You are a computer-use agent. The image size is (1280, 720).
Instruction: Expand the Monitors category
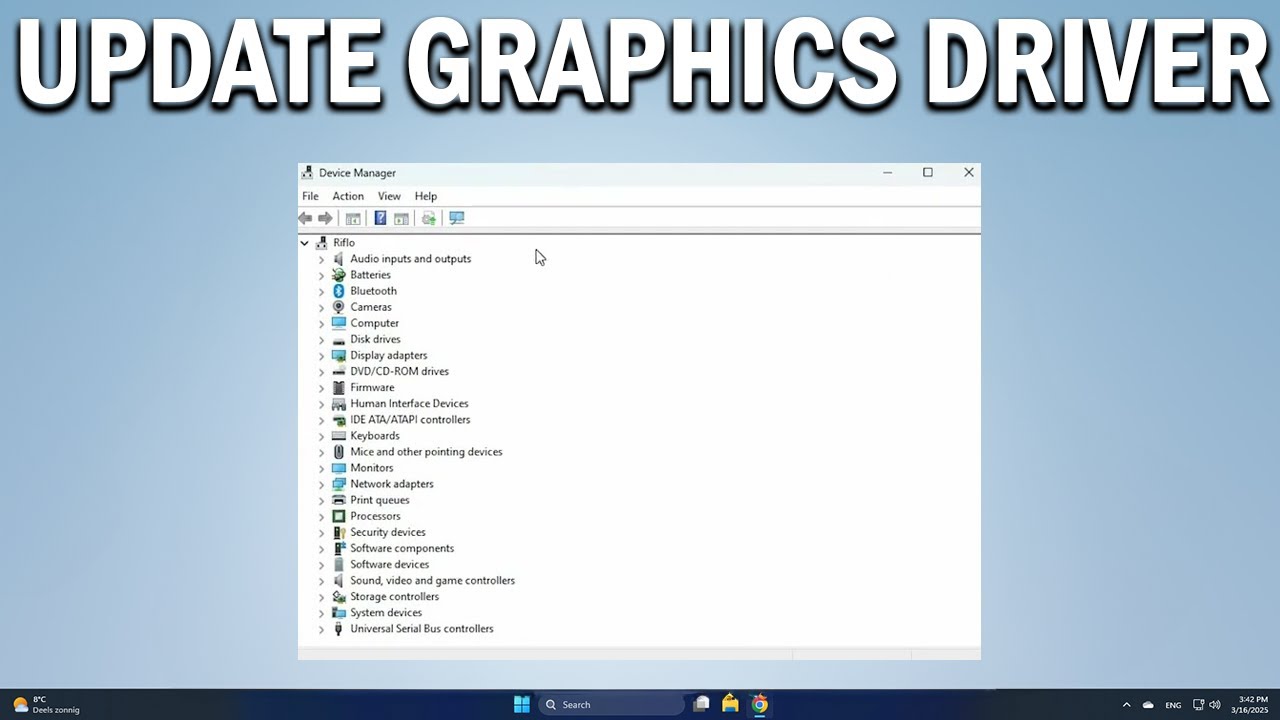[x=321, y=468]
